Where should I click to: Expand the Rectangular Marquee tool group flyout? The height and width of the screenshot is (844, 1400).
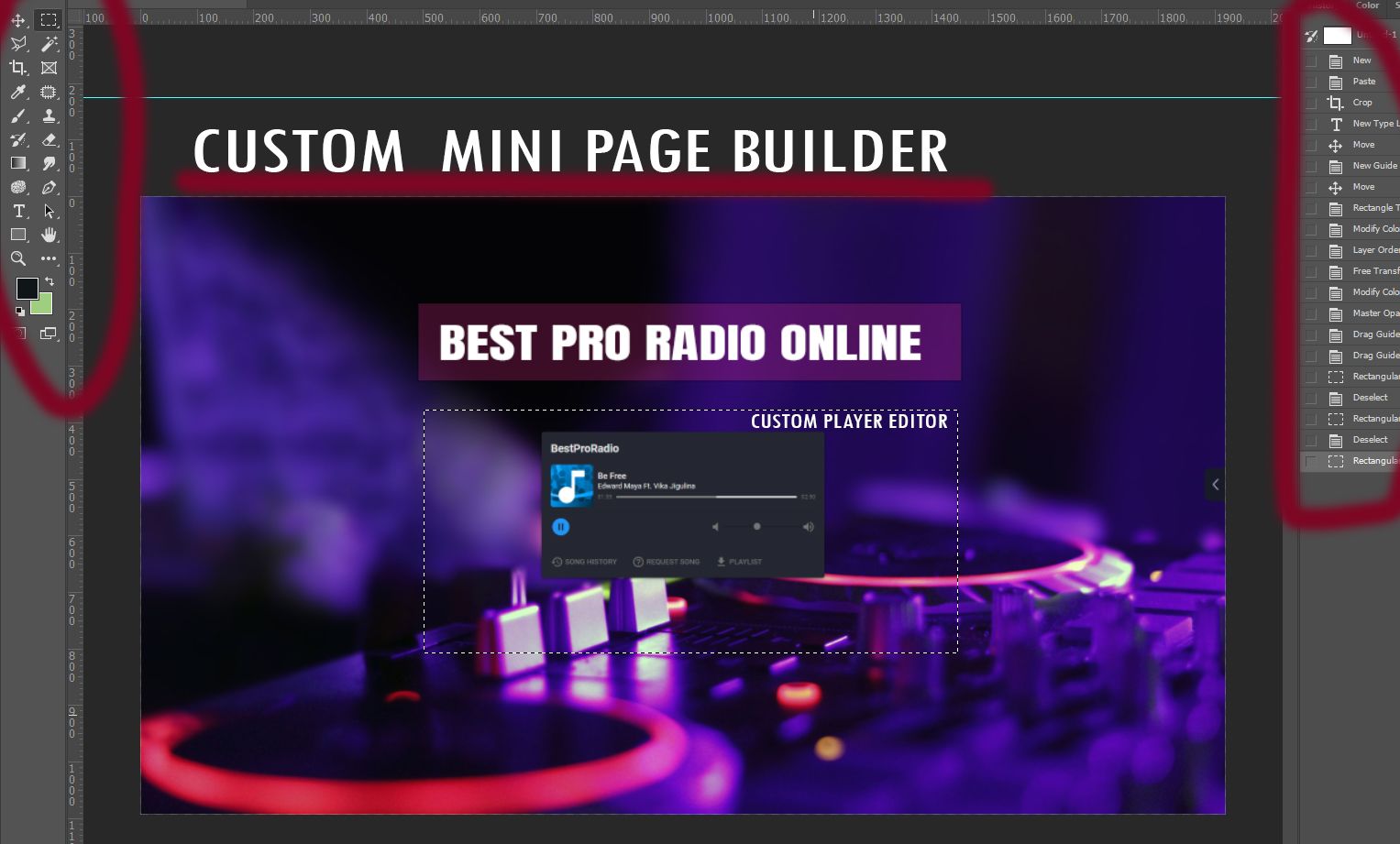(x=57, y=27)
